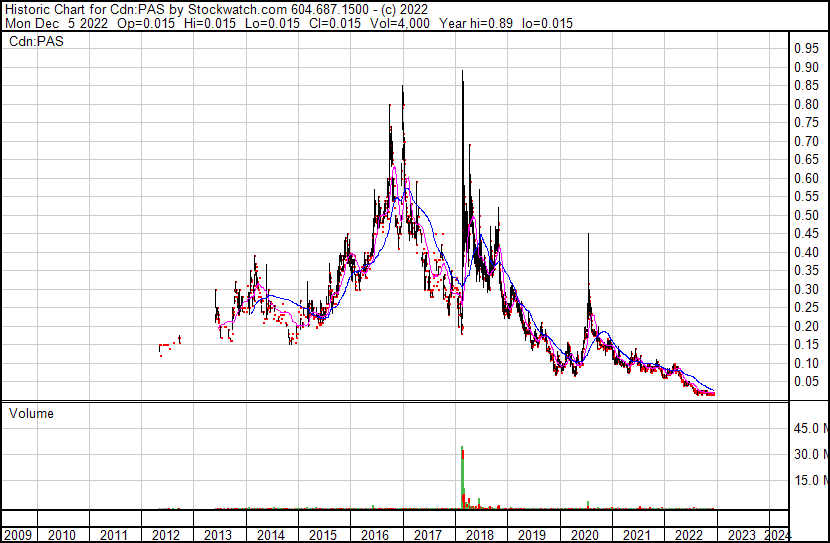Image resolution: width=830 pixels, height=543 pixels.
Task: Click the 2024 year label on time axis
Action: (x=776, y=534)
